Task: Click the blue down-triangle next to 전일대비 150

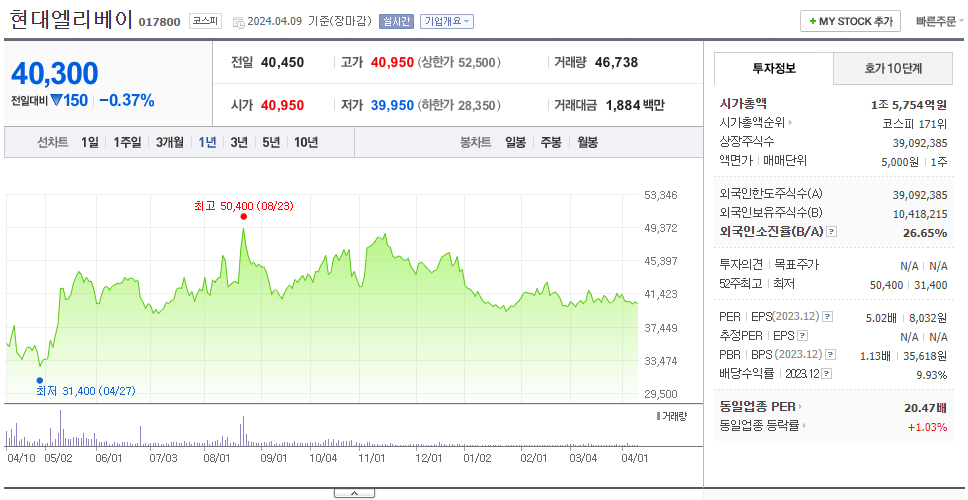Action: click(57, 101)
